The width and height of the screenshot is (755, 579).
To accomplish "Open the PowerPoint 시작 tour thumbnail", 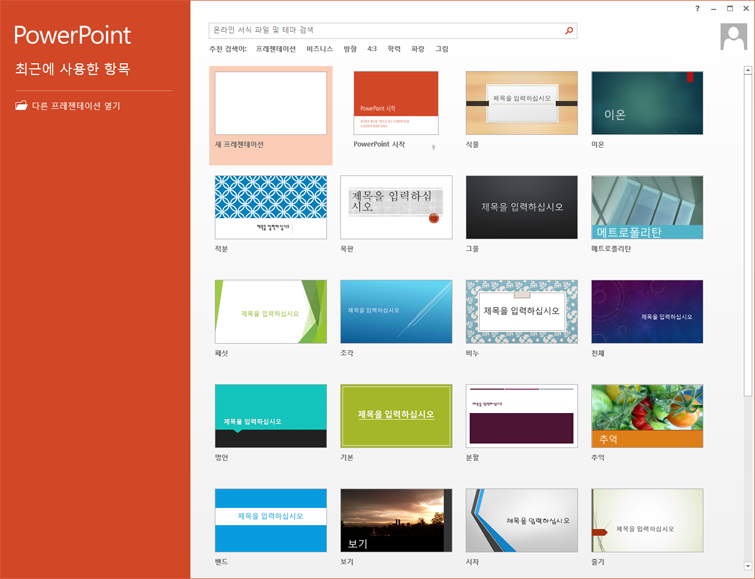I will pyautogui.click(x=396, y=103).
